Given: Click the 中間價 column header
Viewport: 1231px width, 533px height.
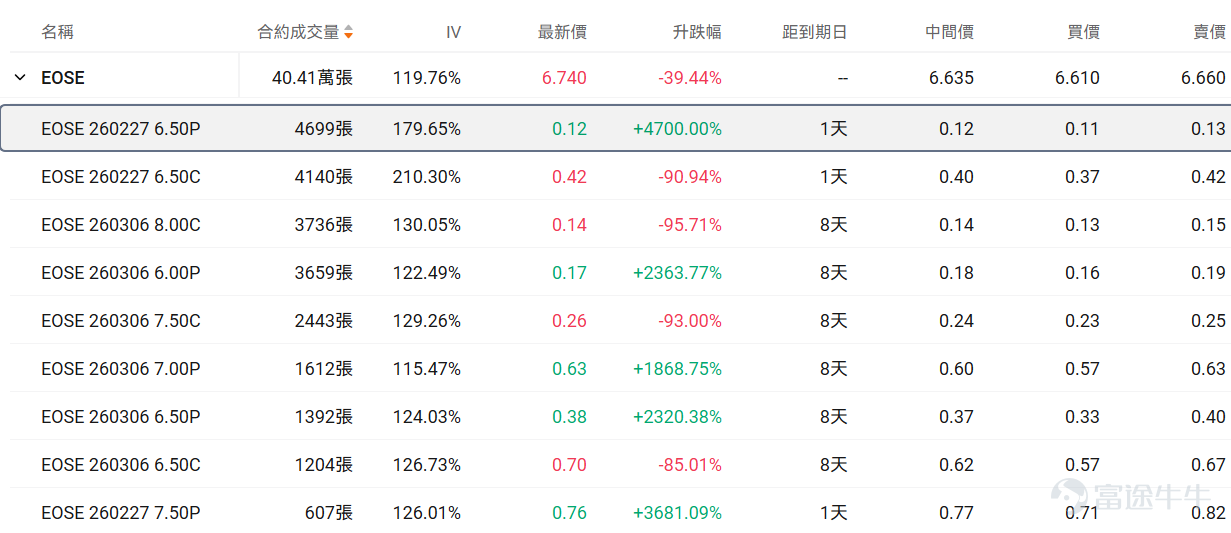Looking at the screenshot, I should pos(950,33).
